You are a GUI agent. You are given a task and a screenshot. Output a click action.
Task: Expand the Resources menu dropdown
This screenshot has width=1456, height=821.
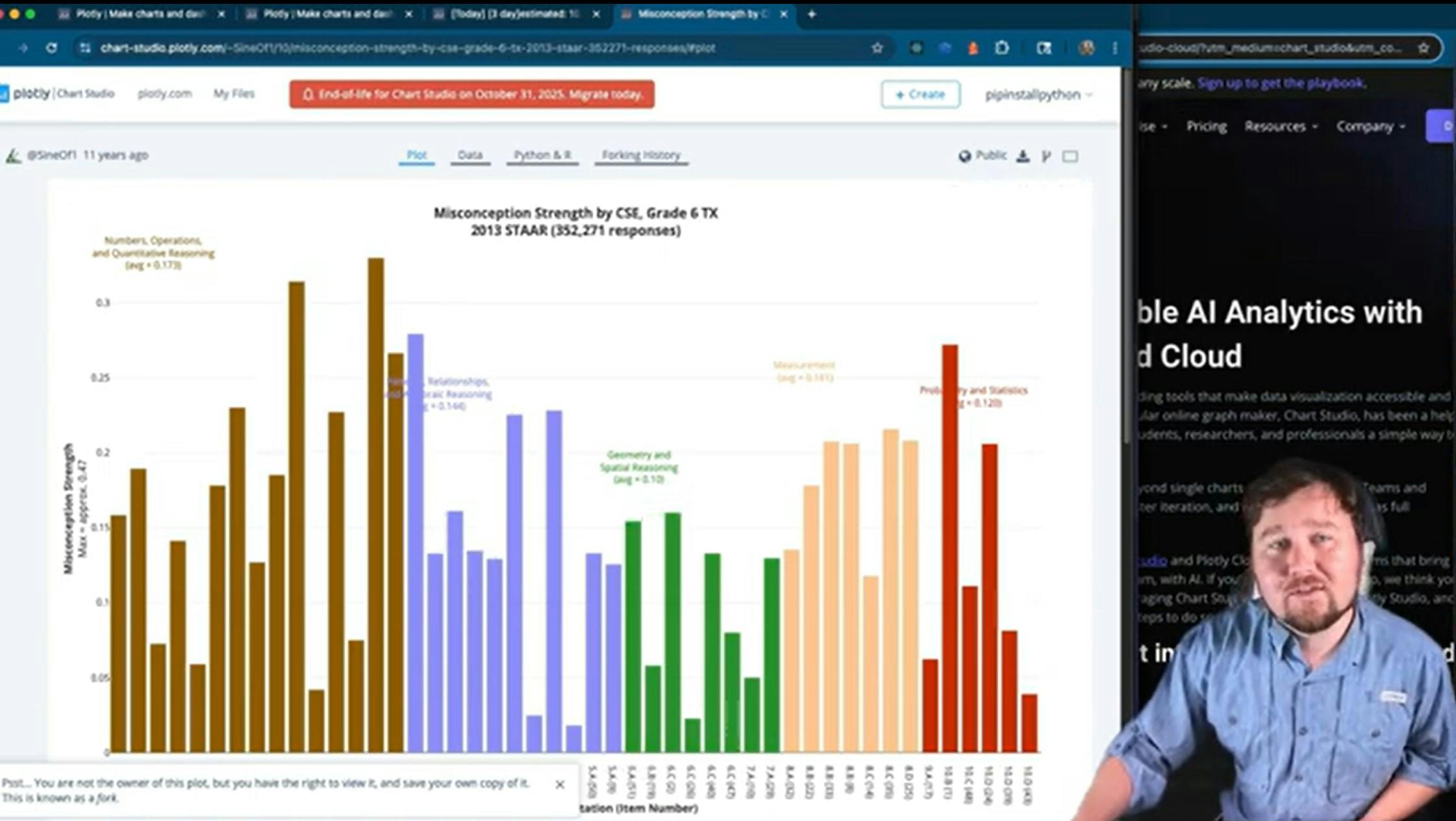(1281, 127)
